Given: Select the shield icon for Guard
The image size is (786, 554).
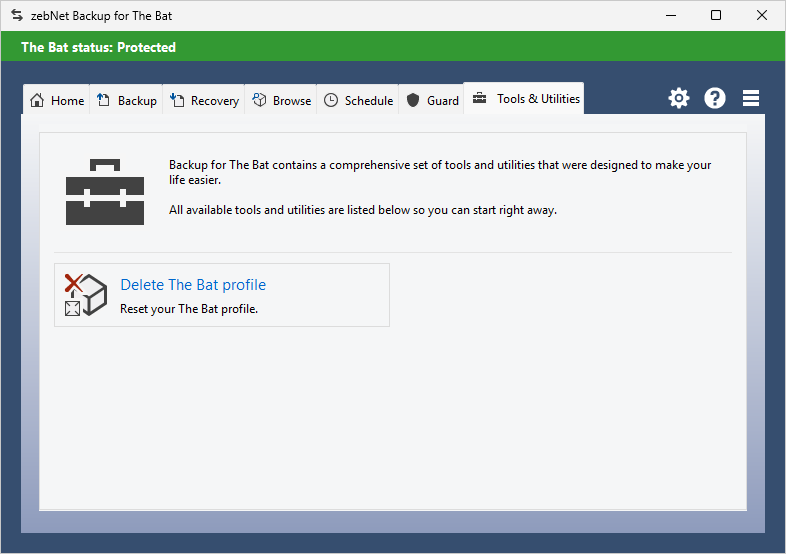Looking at the screenshot, I should [413, 101].
